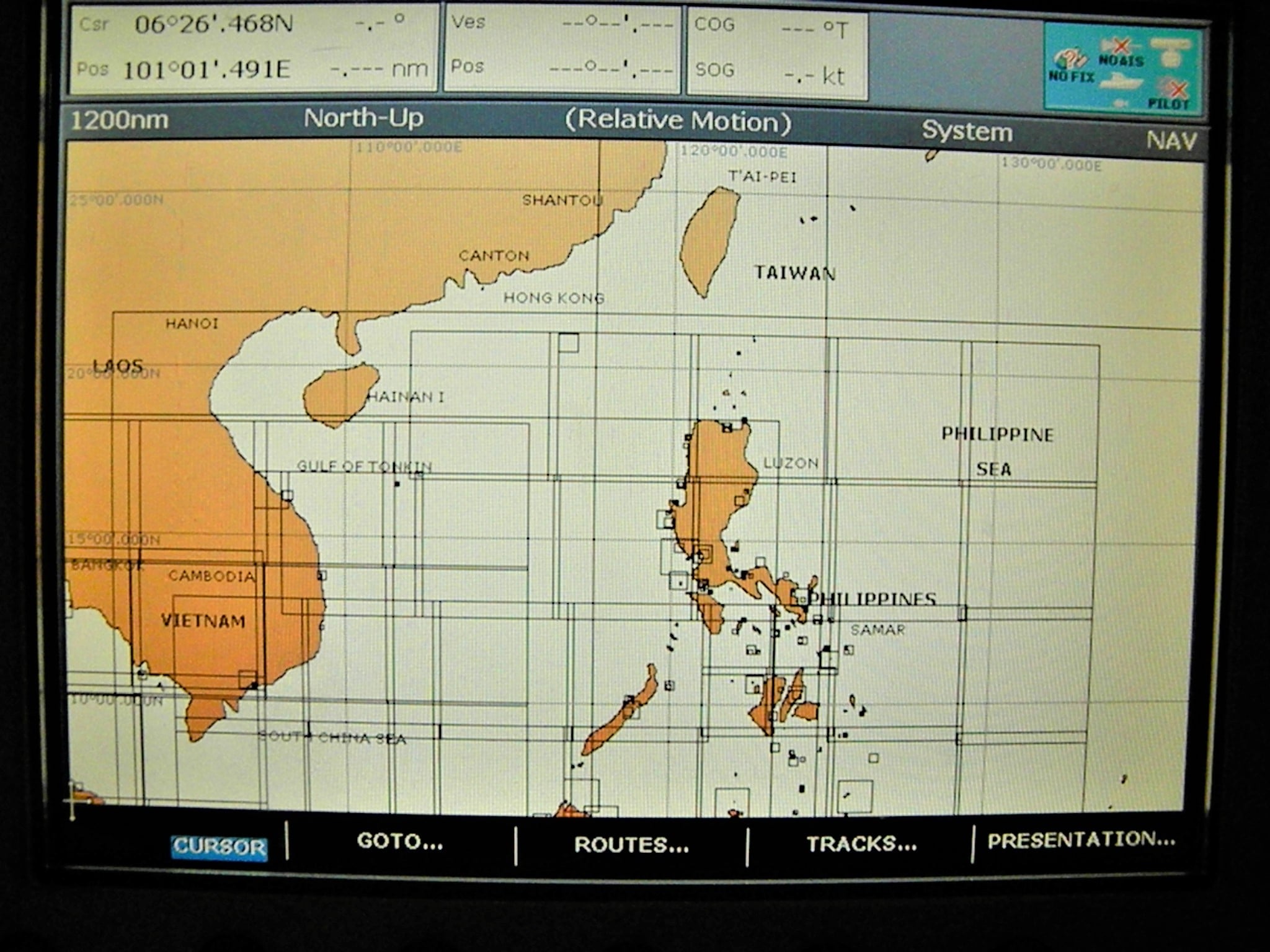The width and height of the screenshot is (1270, 952).
Task: Open the GOTO... menu
Action: 400,842
